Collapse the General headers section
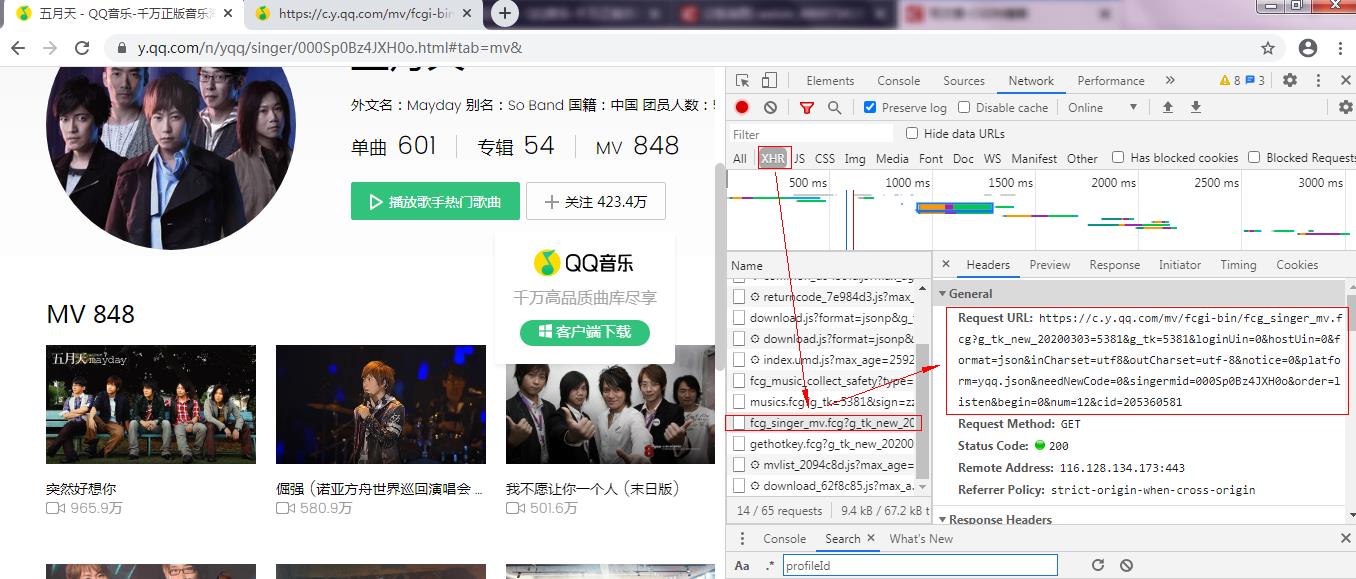 point(942,294)
